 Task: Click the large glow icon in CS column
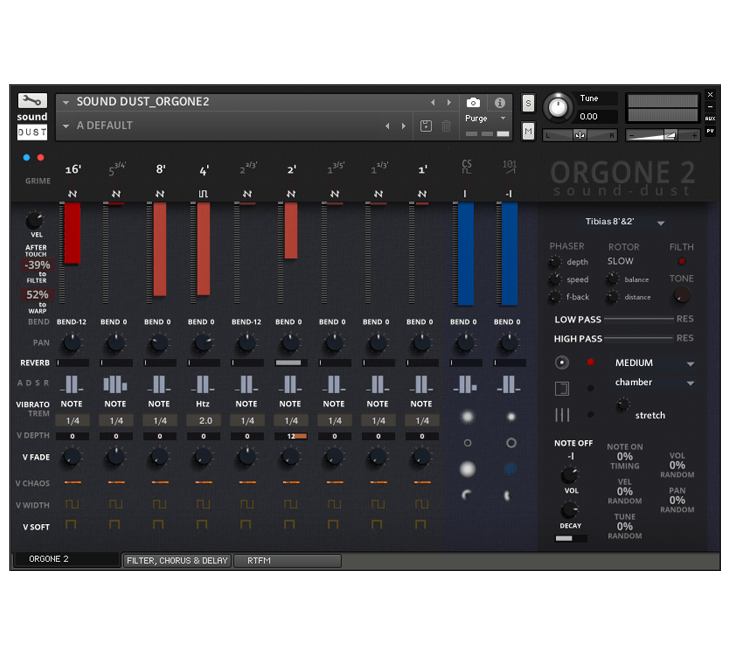(x=467, y=469)
